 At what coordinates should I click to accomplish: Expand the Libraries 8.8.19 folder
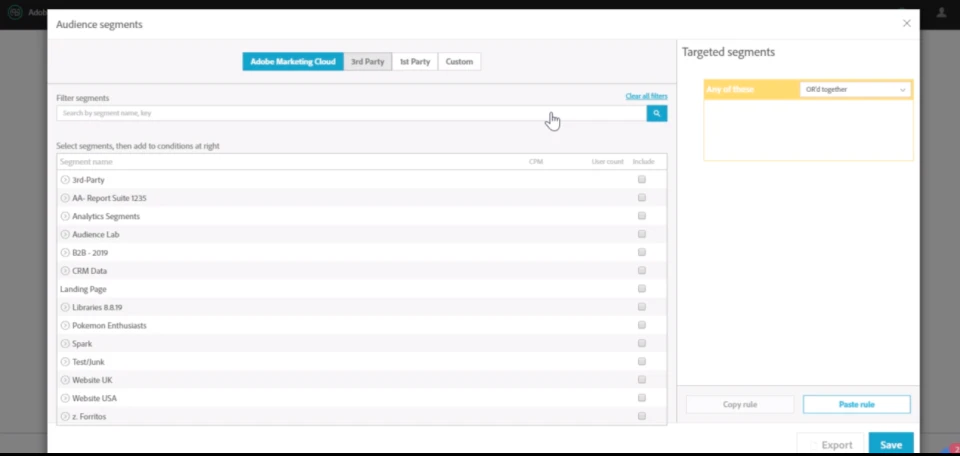tap(65, 307)
